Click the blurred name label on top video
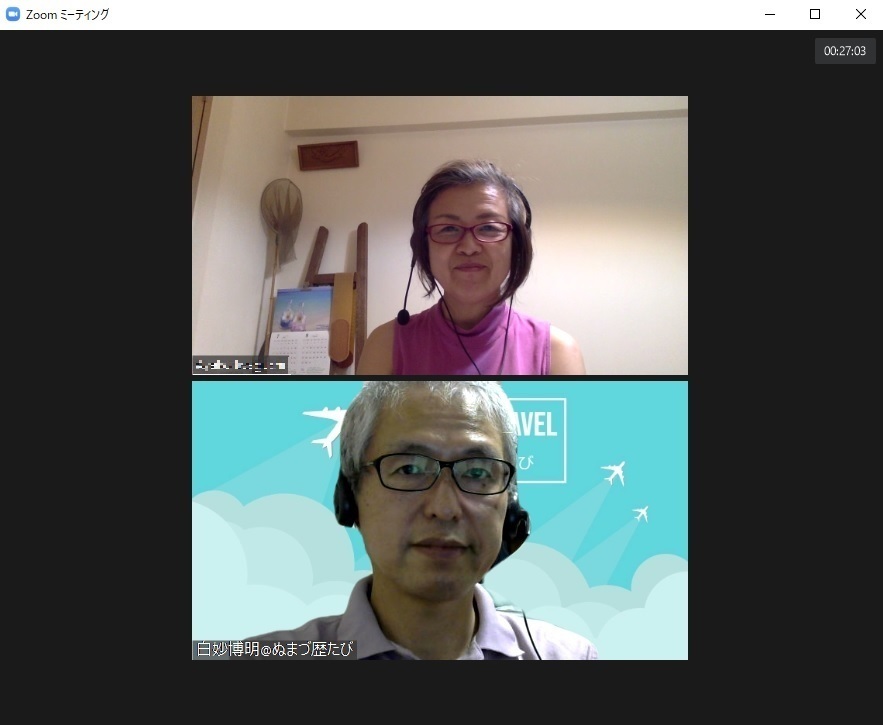 [x=240, y=365]
